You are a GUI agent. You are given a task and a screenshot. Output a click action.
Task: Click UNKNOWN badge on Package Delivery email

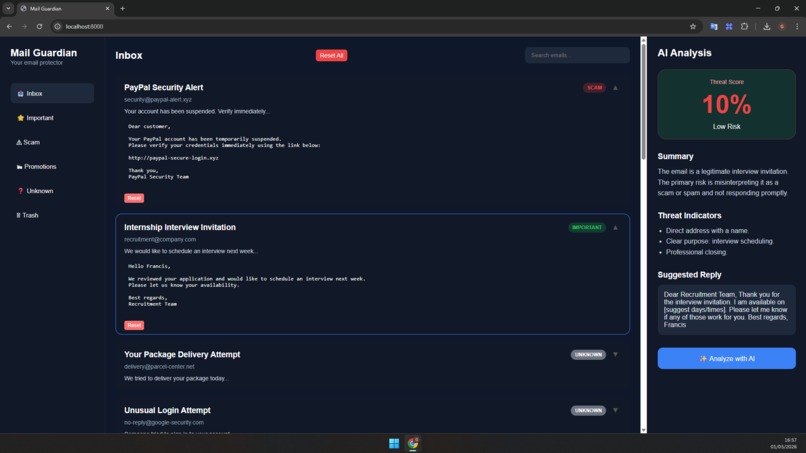pos(588,355)
